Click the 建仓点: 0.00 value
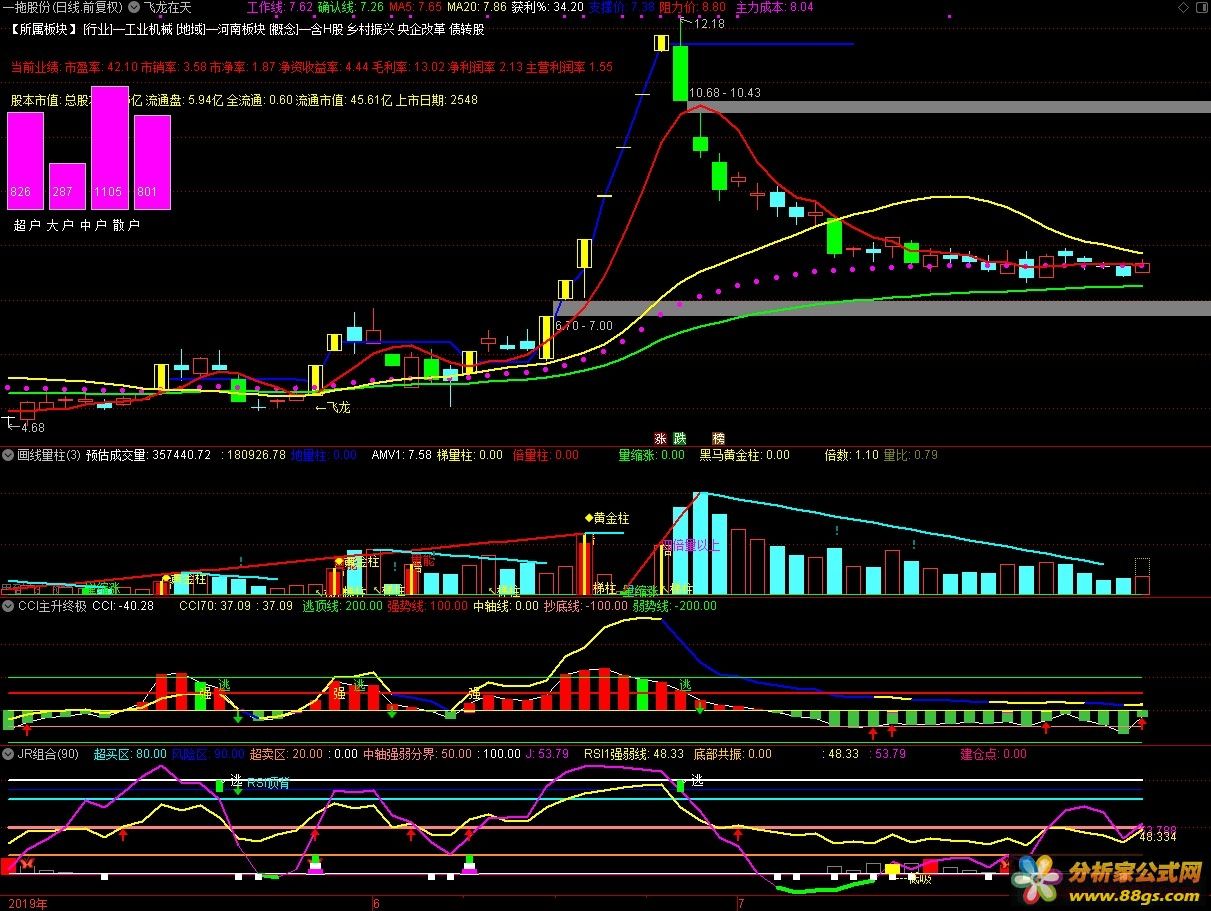This screenshot has height=911, width=1211. [993, 754]
